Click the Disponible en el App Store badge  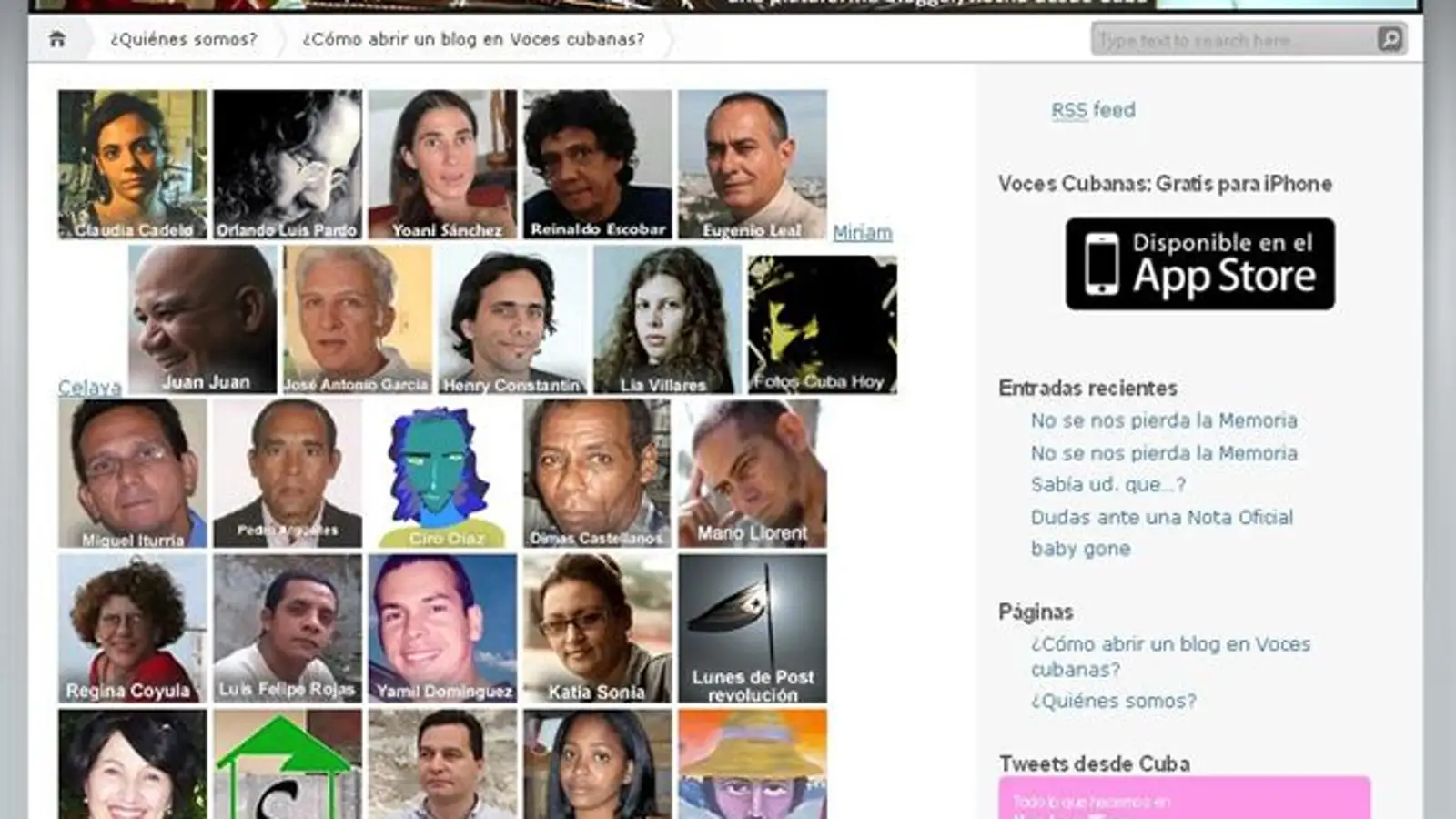click(x=1200, y=264)
